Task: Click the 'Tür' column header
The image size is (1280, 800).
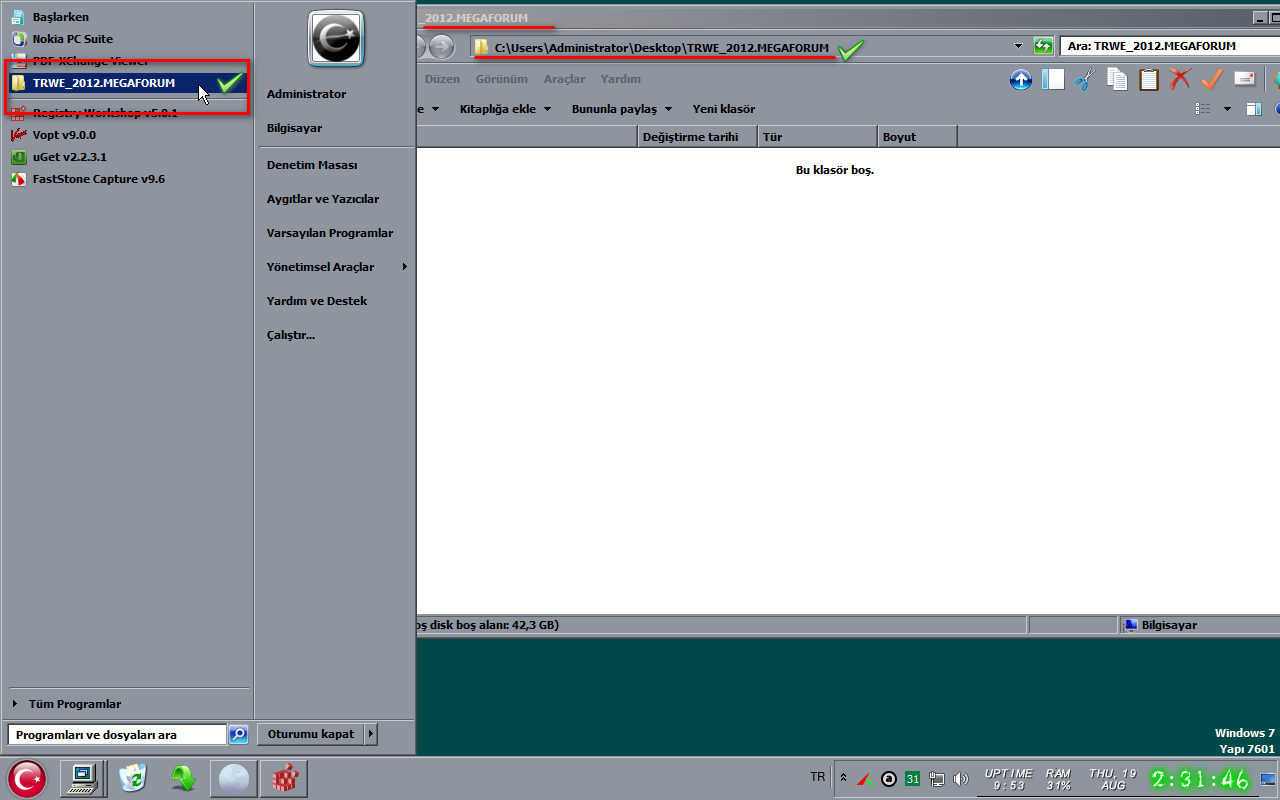Action: [x=818, y=137]
